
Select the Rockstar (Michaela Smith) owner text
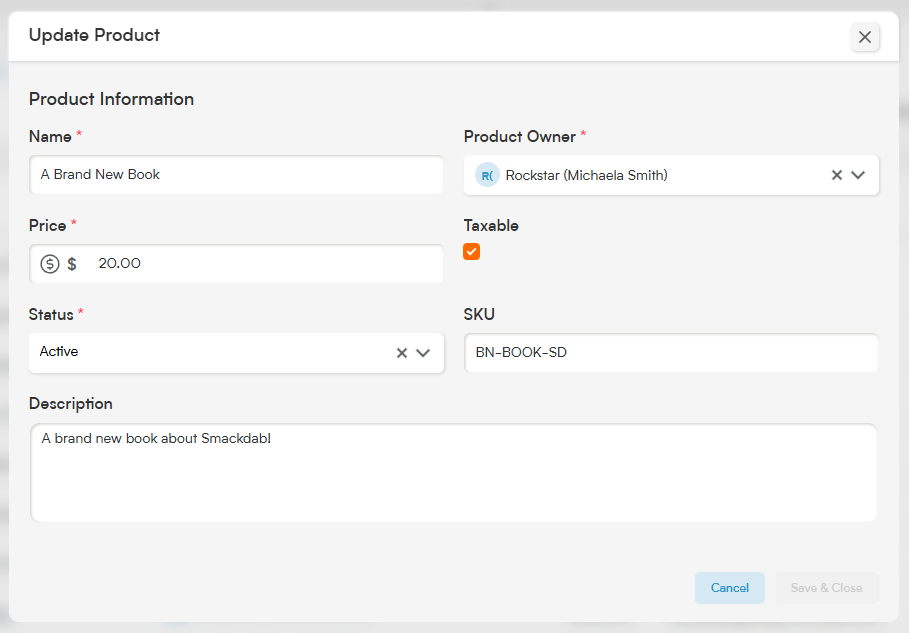point(586,175)
